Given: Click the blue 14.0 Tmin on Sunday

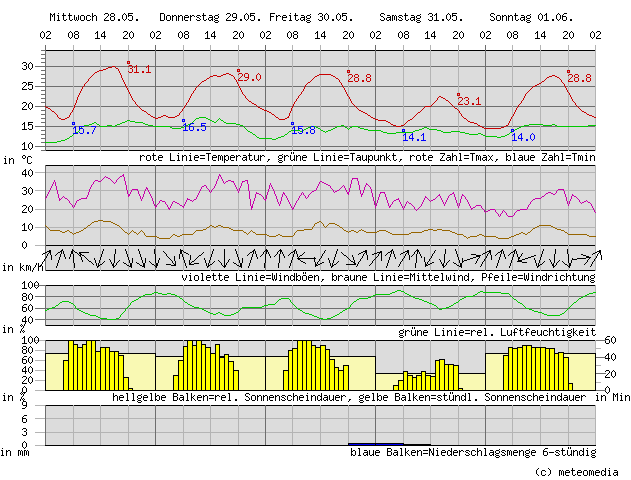Looking at the screenshot, I should coord(524,137).
